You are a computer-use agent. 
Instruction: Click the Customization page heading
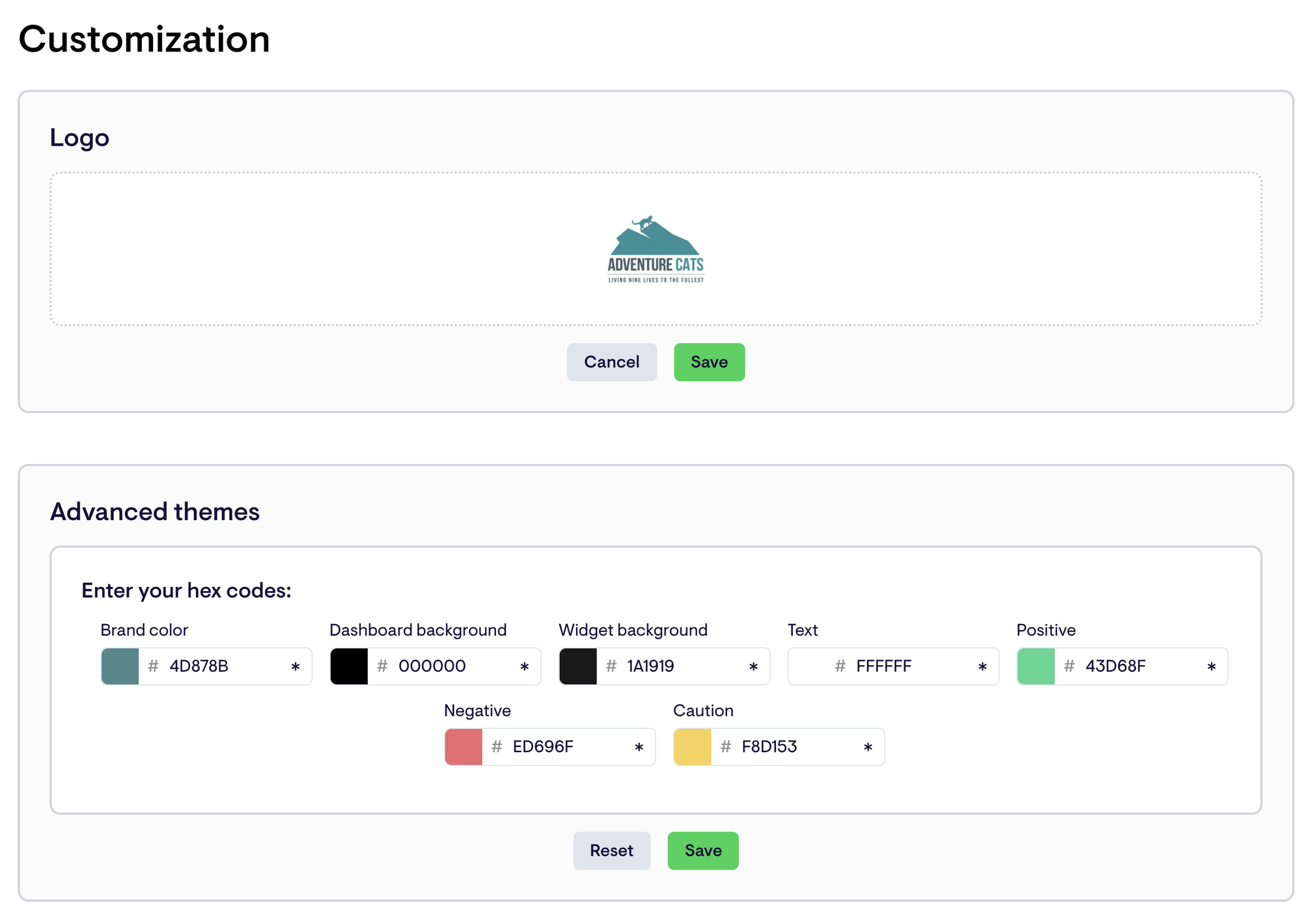[144, 39]
